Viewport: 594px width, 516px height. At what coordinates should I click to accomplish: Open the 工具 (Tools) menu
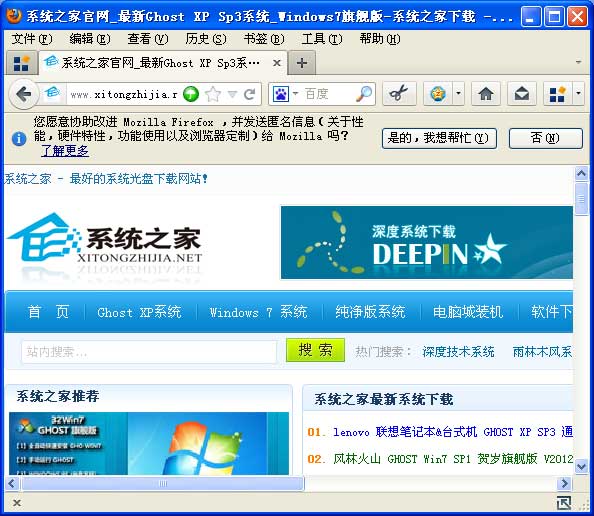click(322, 39)
